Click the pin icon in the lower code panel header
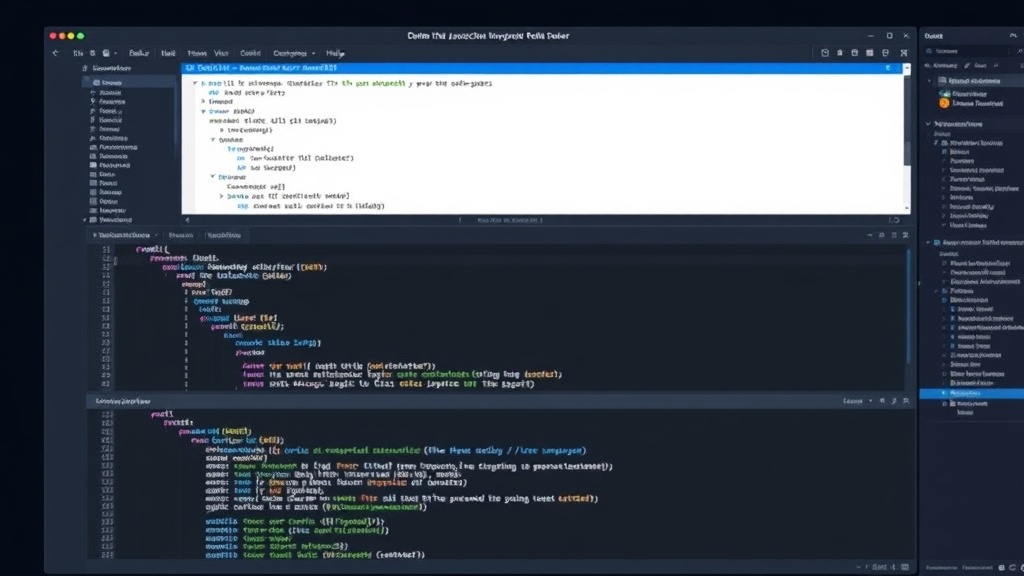Screen dimensions: 1024x576 894,401
